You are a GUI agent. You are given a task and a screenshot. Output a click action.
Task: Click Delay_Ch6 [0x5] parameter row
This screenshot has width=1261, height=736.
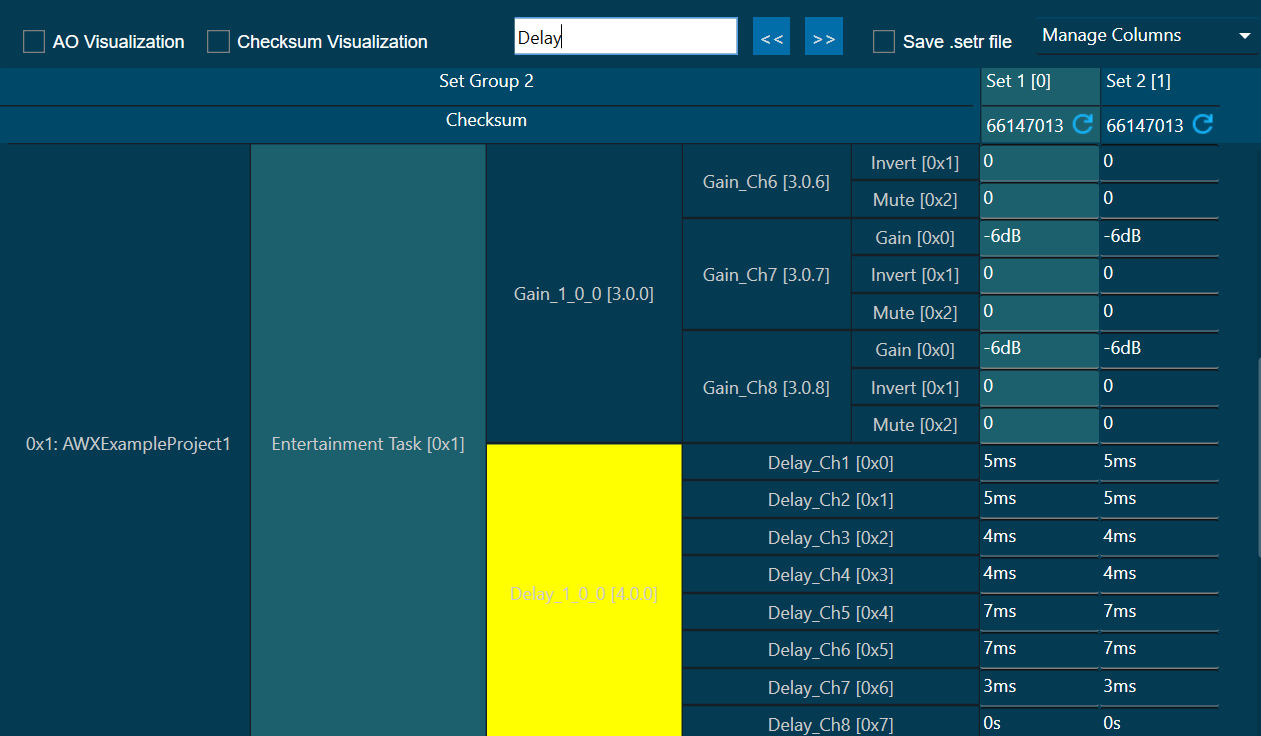(831, 650)
